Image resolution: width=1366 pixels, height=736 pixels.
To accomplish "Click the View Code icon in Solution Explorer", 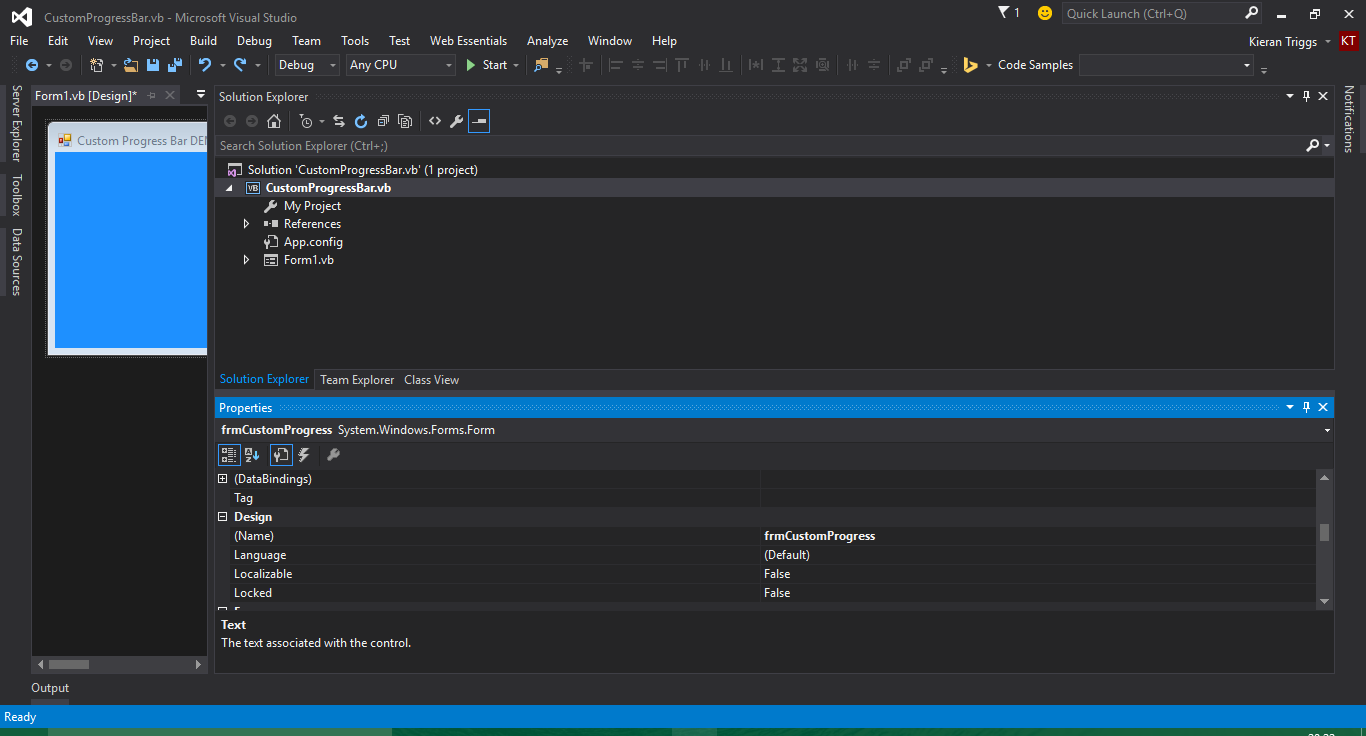I will point(435,121).
